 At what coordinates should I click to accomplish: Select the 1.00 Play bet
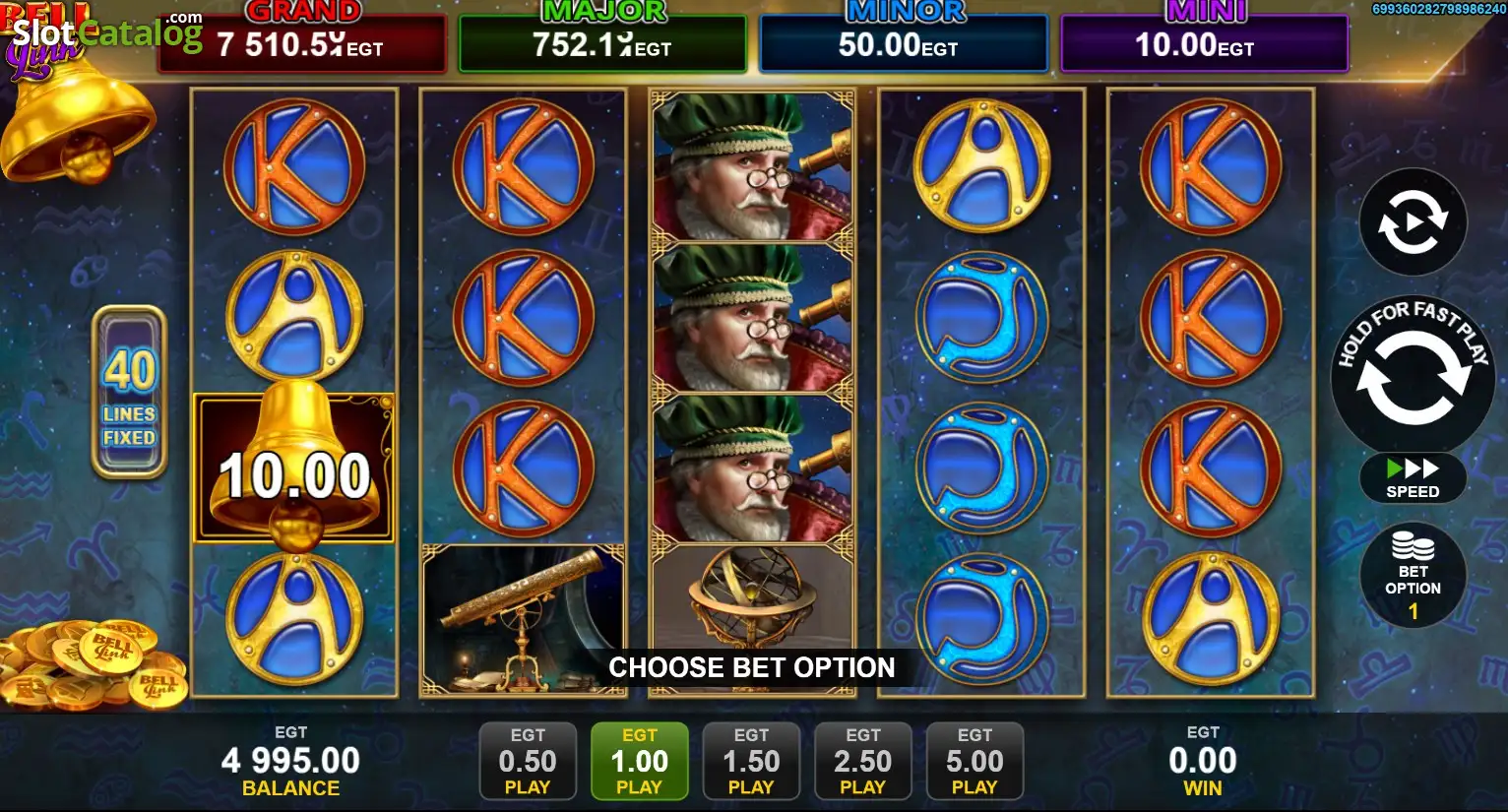click(639, 761)
